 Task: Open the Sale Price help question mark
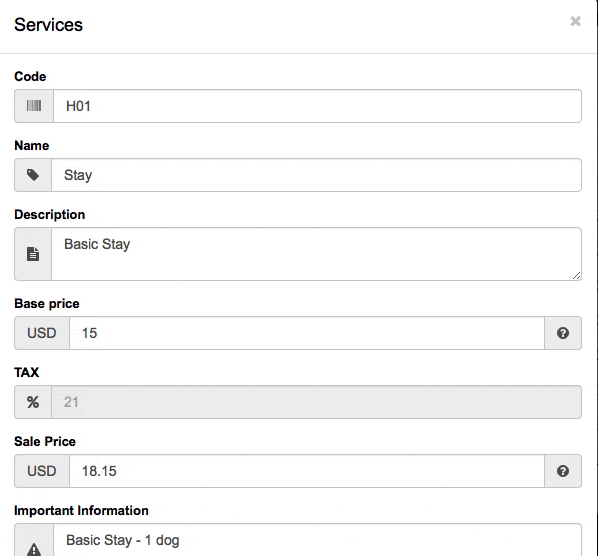pyautogui.click(x=563, y=471)
